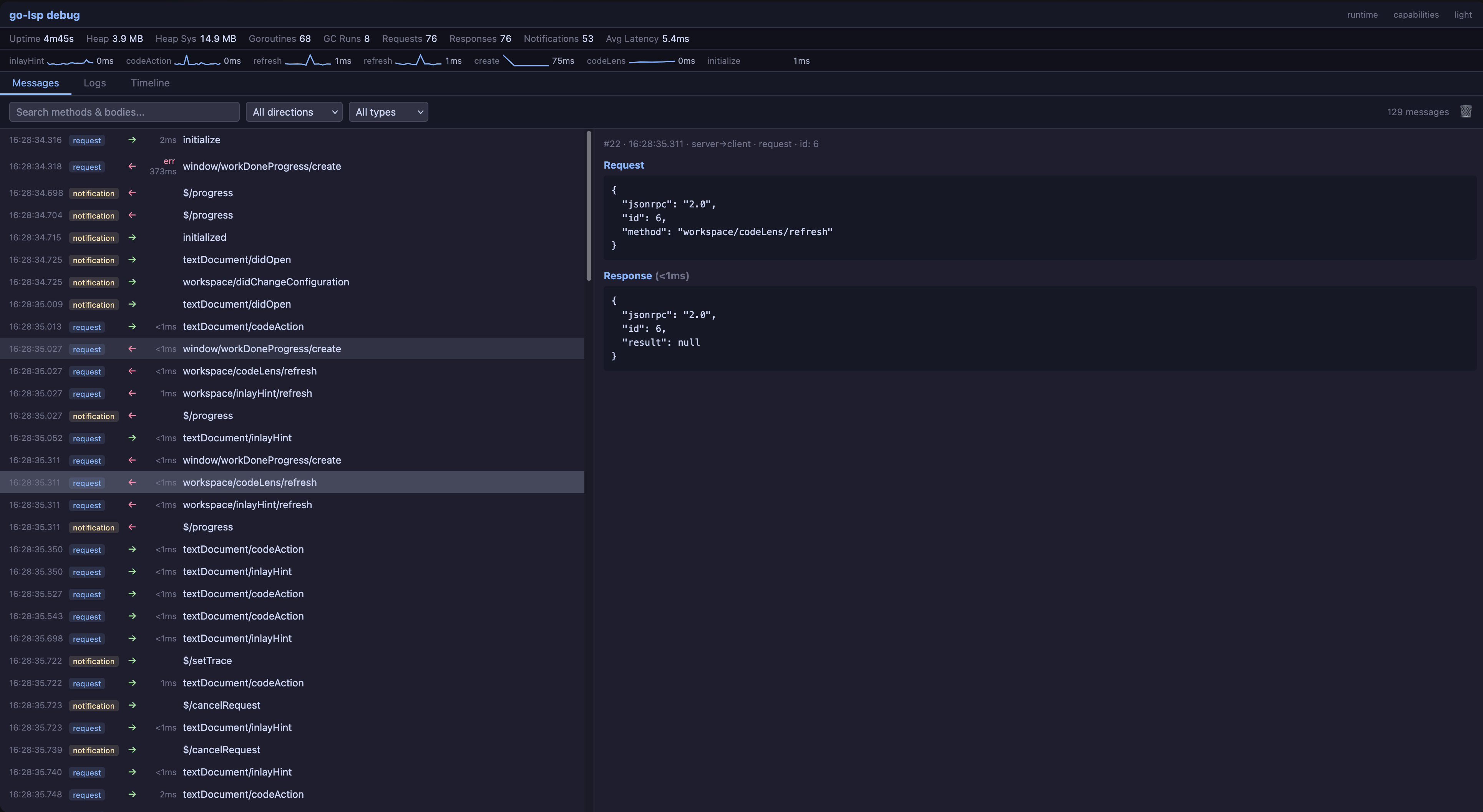
Task: Click the green arrow on the initialize row
Action: pyautogui.click(x=132, y=140)
